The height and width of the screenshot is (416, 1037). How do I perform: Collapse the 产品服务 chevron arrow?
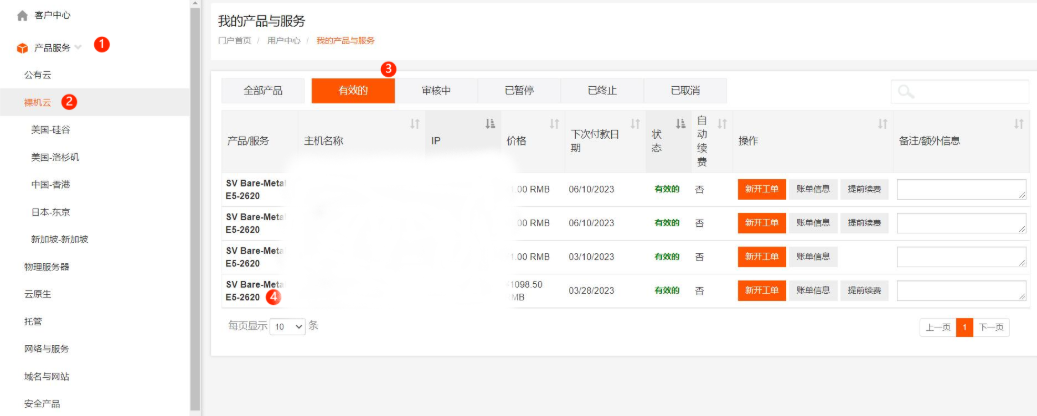point(78,47)
